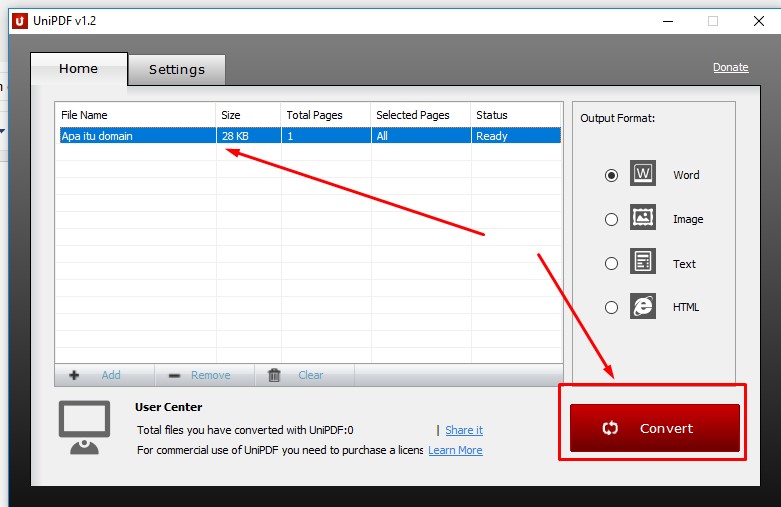Open the Donate link
781x507 pixels.
click(730, 67)
